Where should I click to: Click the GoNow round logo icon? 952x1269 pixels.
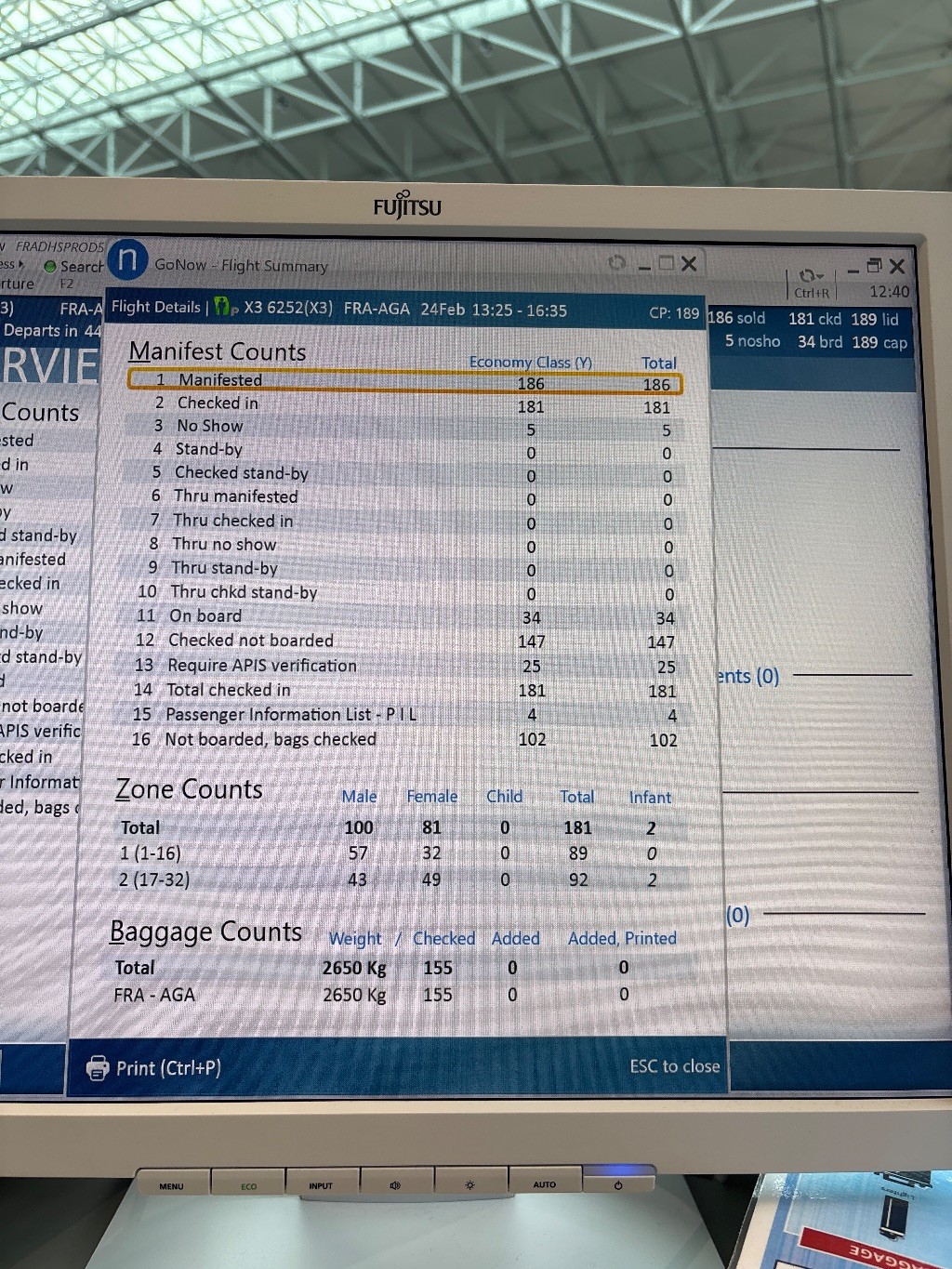[x=127, y=259]
